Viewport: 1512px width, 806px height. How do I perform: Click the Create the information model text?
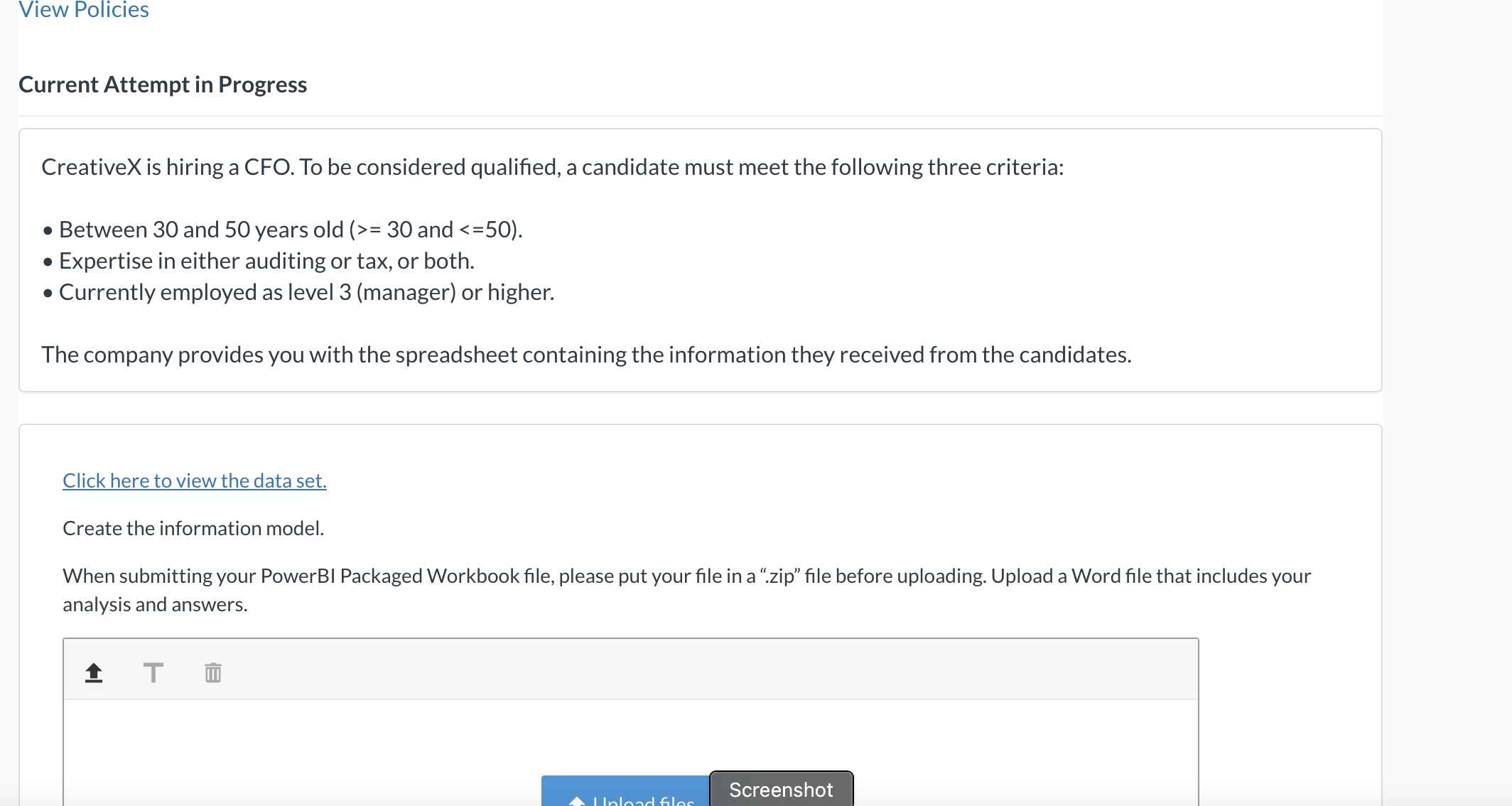coord(193,528)
